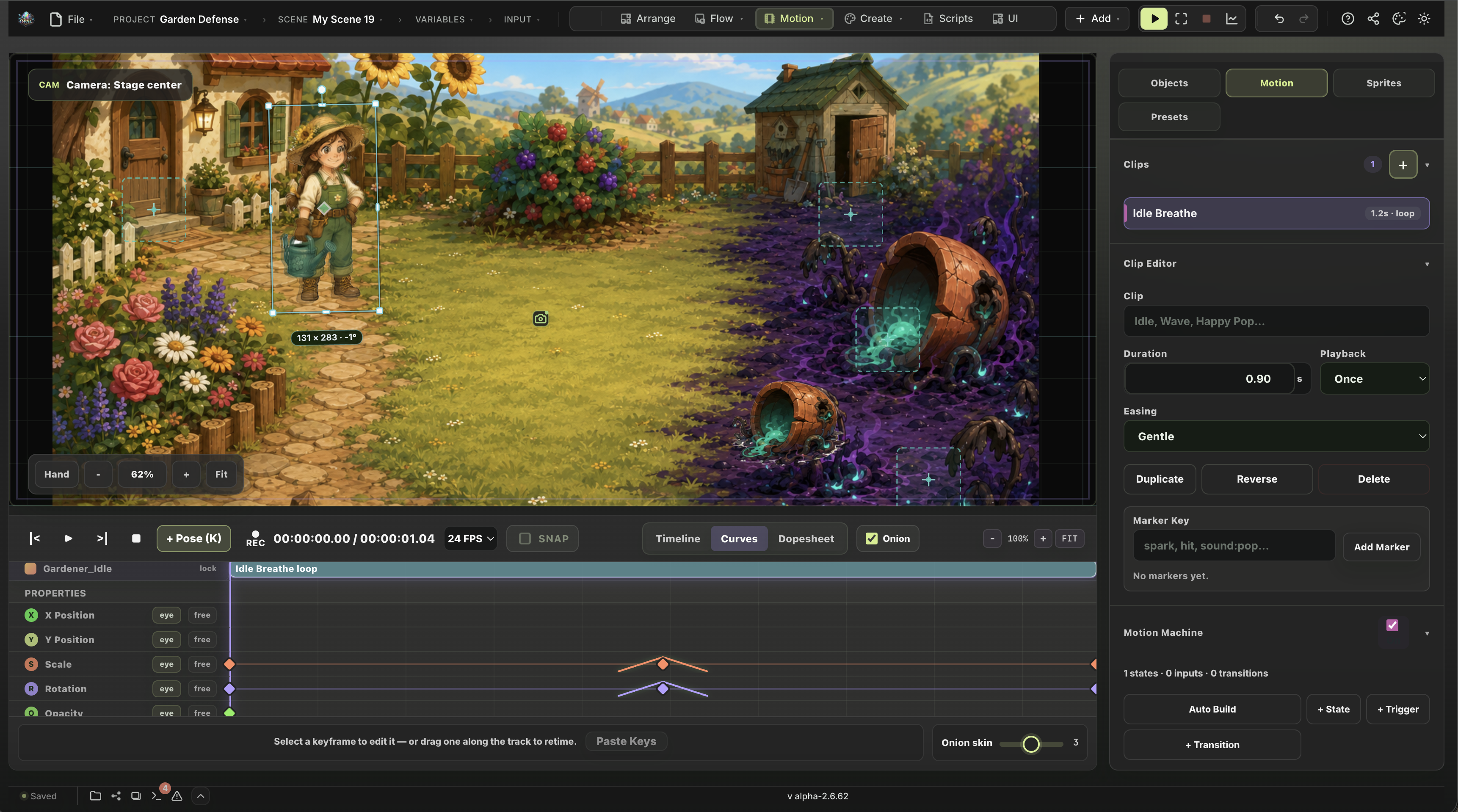
Task: Enable the SNAP checkbox
Action: tap(525, 538)
